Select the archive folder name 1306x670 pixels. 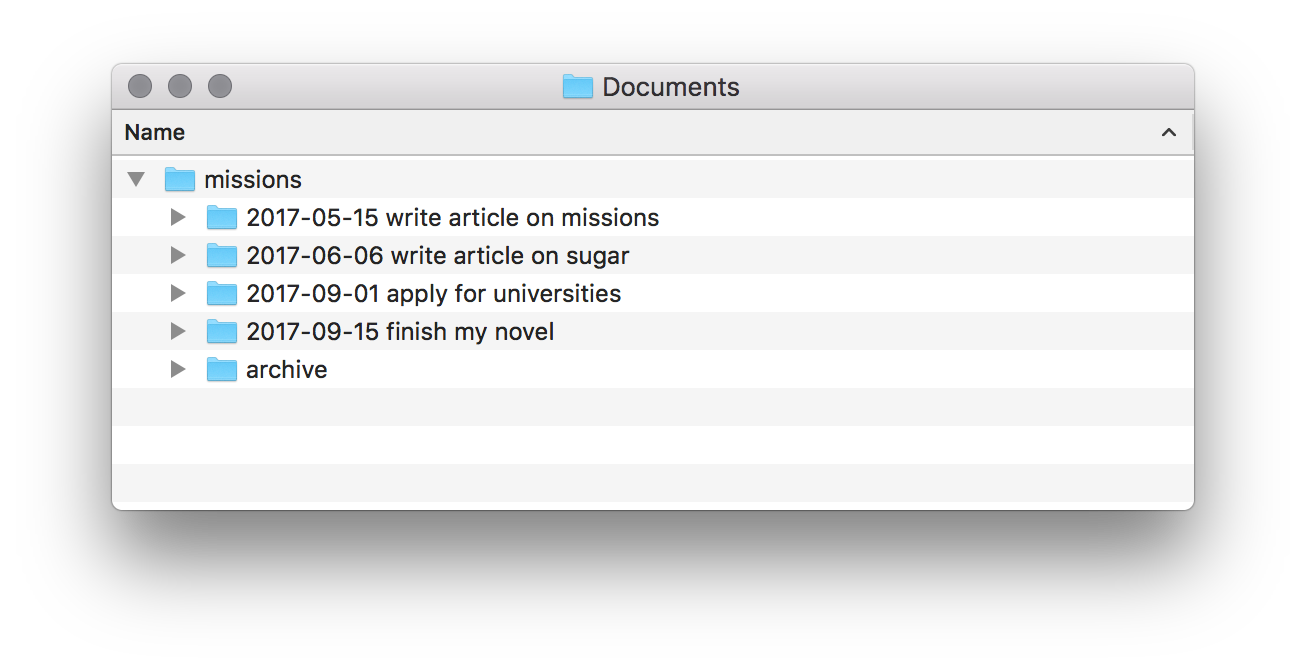287,370
